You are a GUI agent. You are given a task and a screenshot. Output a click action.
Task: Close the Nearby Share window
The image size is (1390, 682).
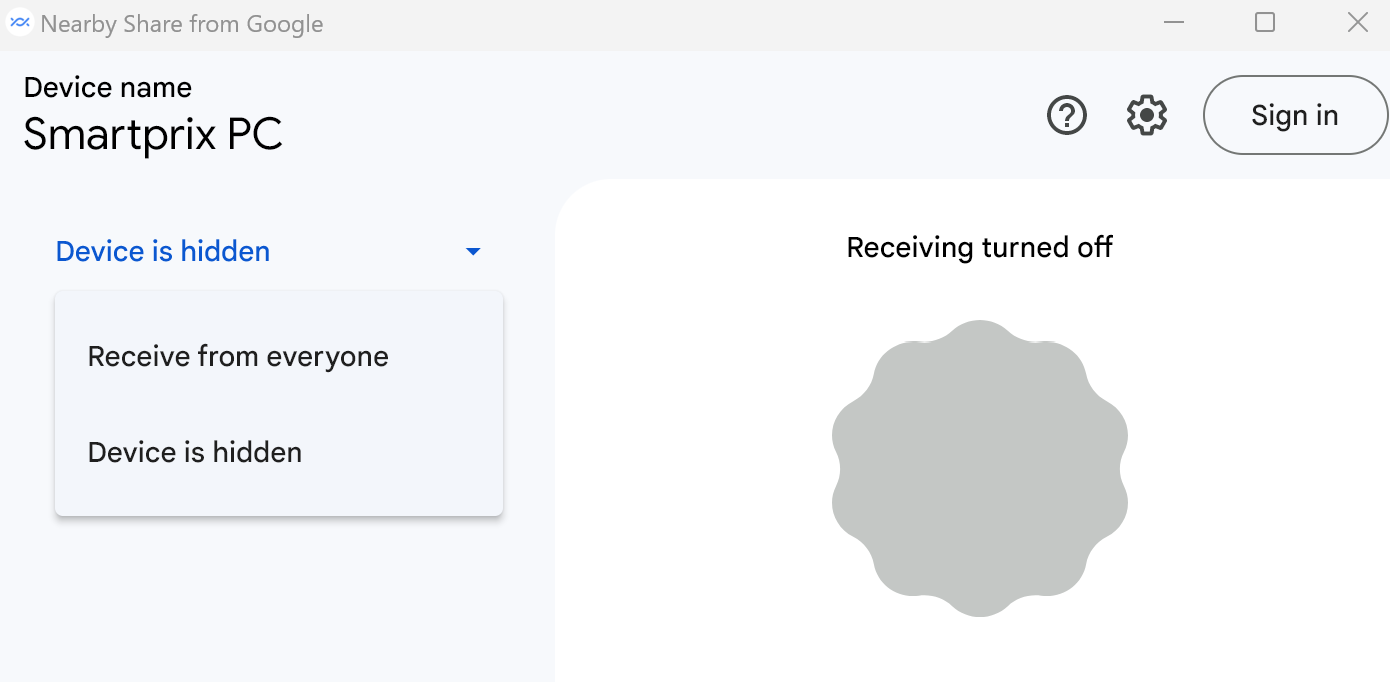click(1357, 23)
